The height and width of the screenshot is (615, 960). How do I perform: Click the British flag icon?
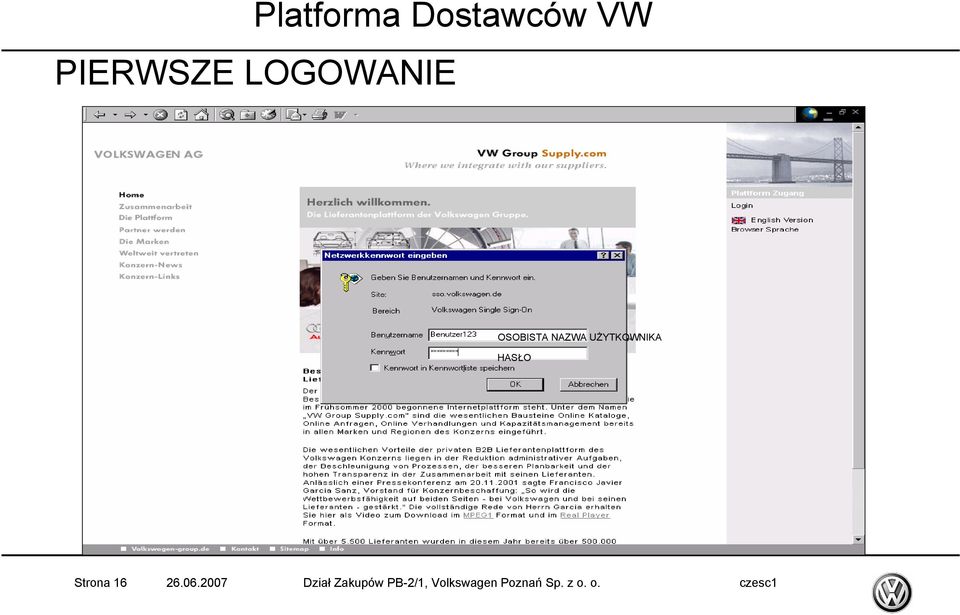point(738,221)
